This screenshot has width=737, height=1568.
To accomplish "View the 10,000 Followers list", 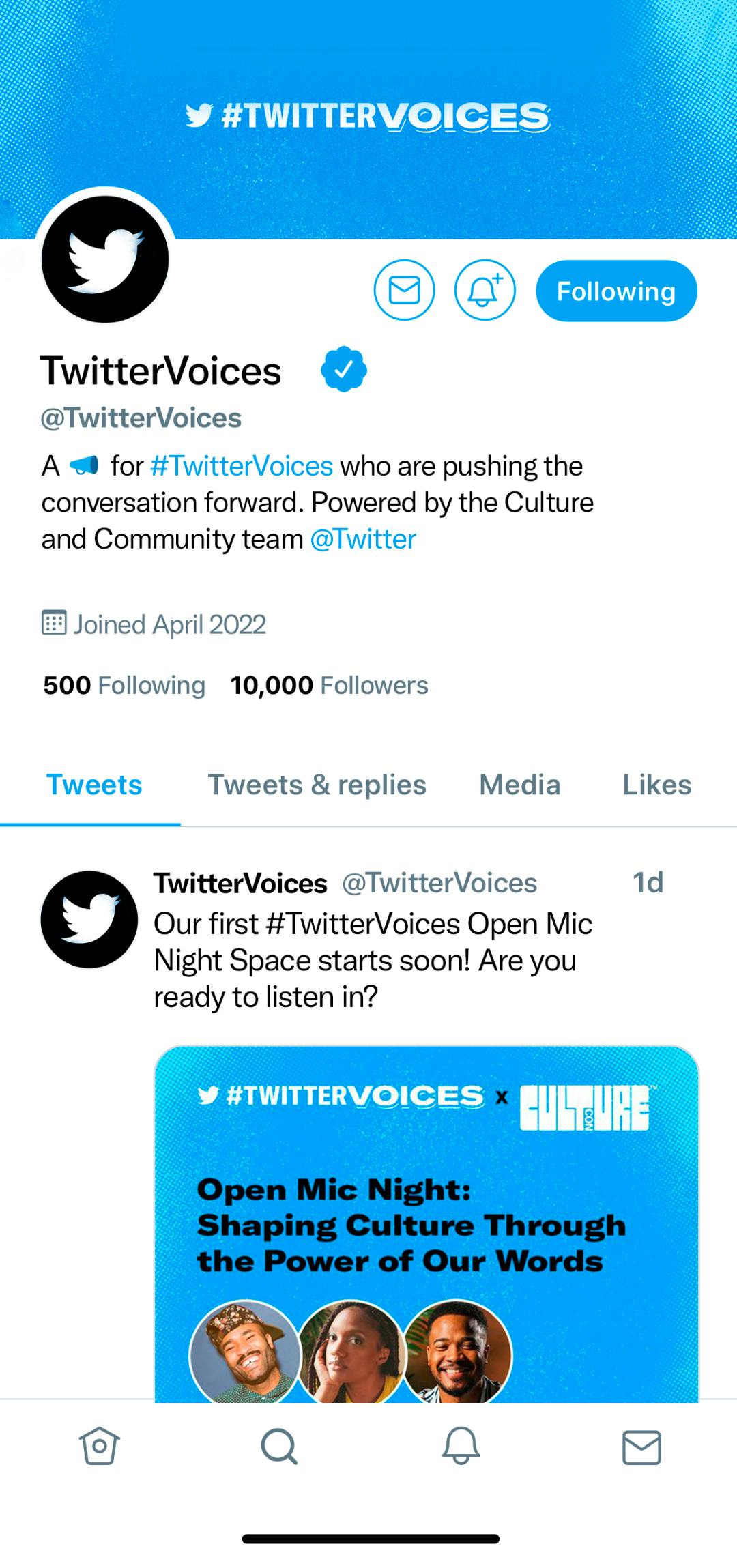I will (328, 684).
